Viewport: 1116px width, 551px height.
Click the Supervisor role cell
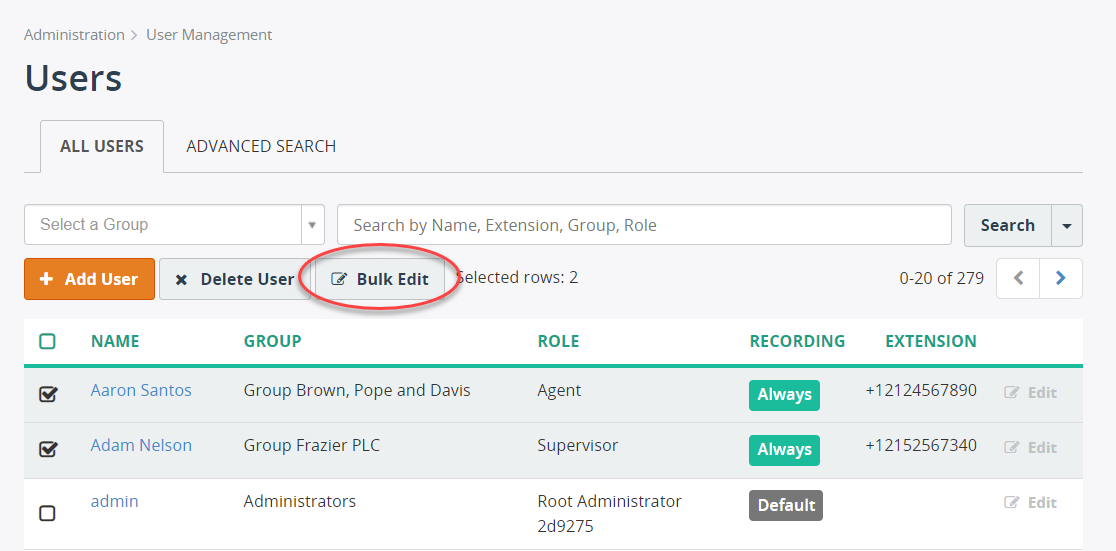click(577, 445)
